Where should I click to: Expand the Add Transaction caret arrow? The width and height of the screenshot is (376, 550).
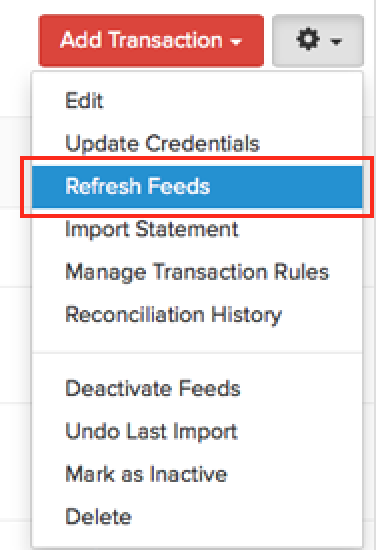(236, 42)
